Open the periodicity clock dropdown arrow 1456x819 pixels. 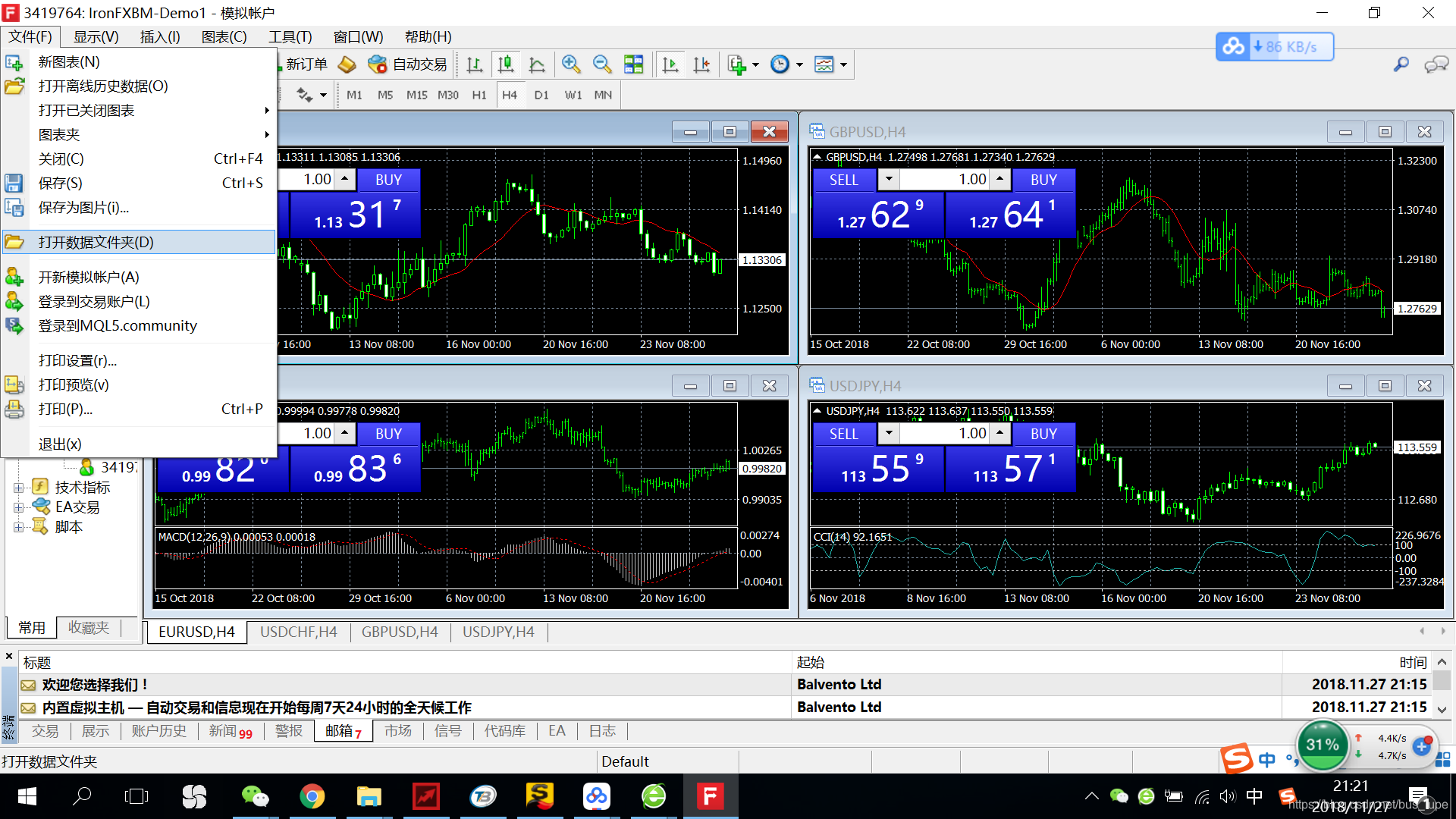pyautogui.click(x=799, y=65)
